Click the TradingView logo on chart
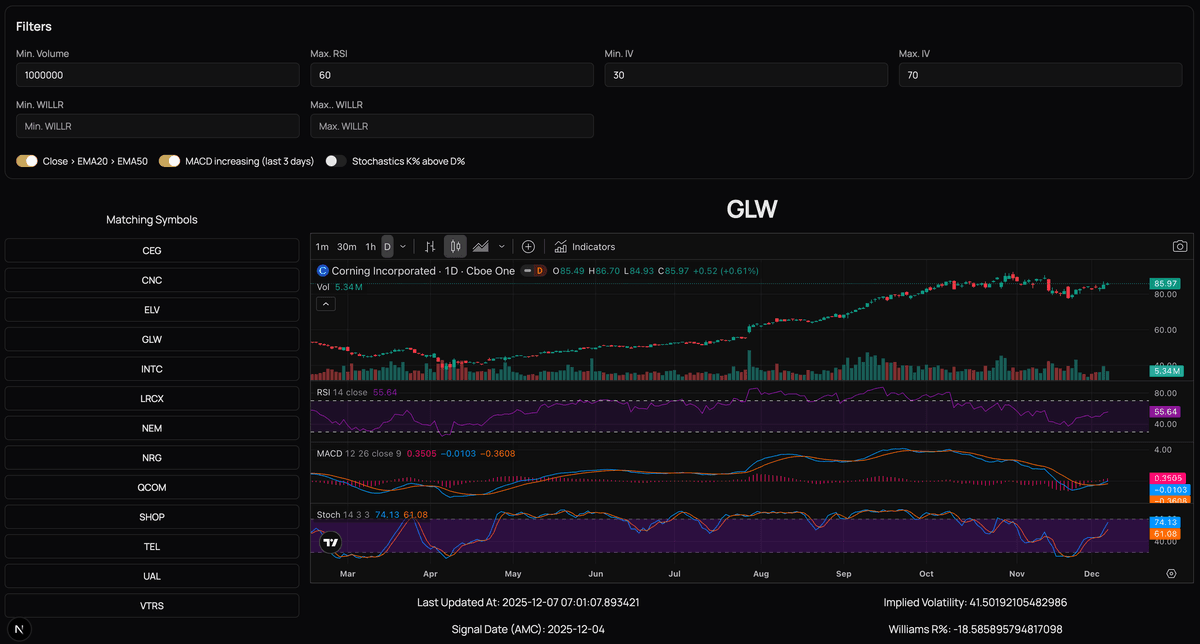 [331, 542]
